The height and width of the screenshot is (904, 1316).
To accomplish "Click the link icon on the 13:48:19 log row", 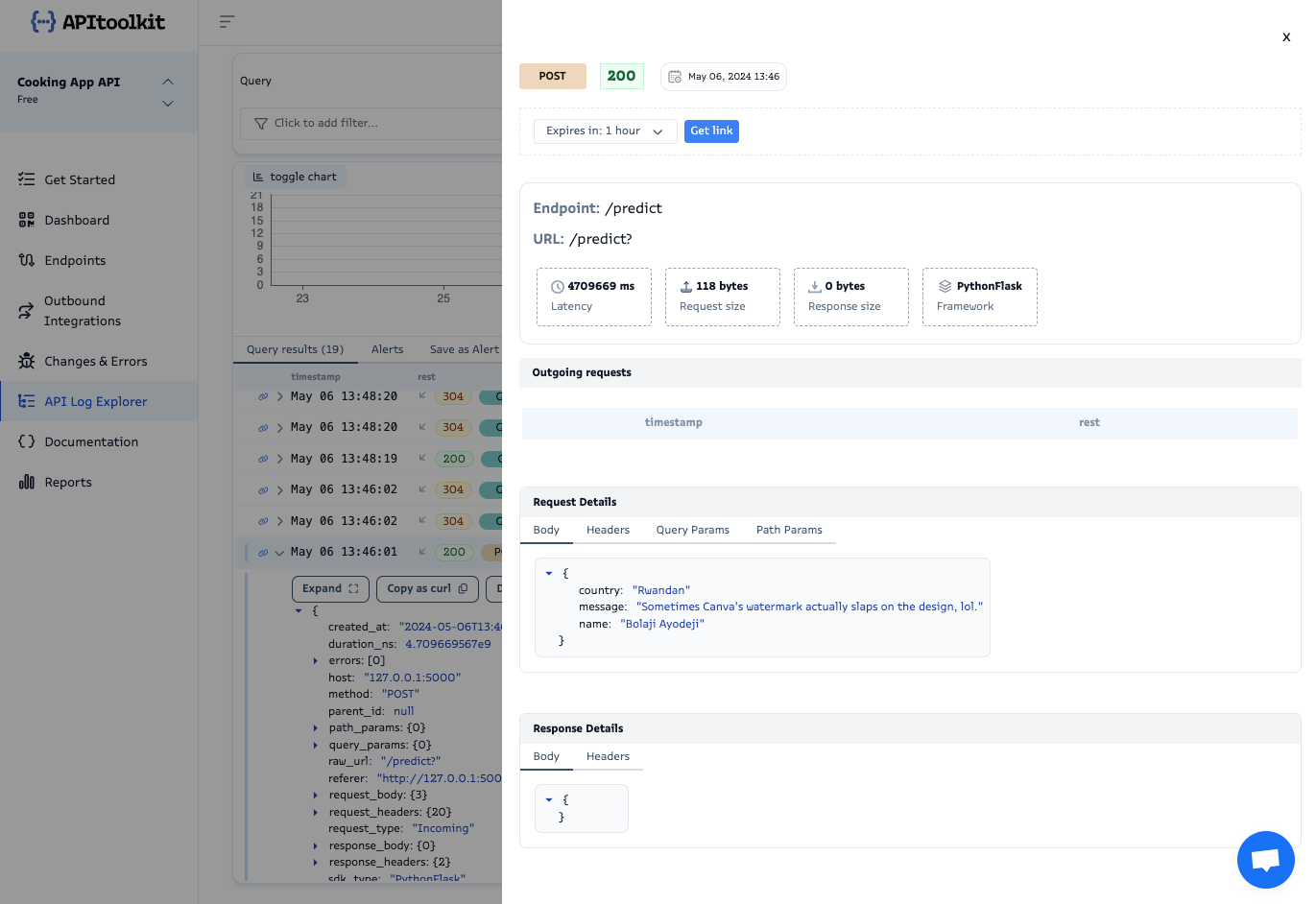I will pyautogui.click(x=262, y=459).
